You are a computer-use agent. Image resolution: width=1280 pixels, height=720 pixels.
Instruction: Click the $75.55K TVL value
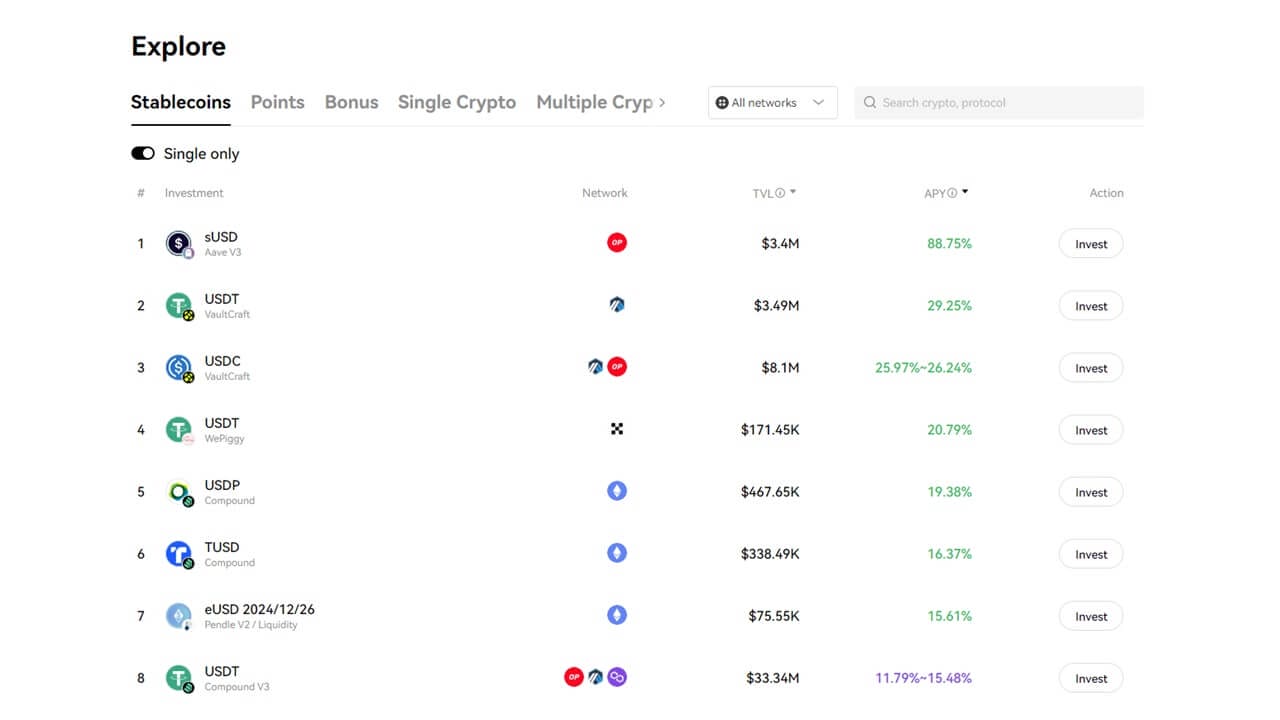pyautogui.click(x=774, y=615)
